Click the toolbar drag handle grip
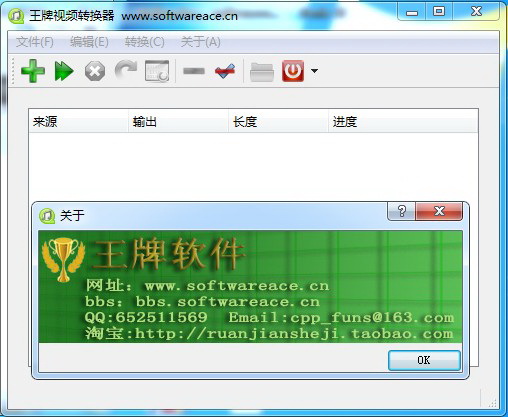This screenshot has width=508, height=417. [x=13, y=71]
